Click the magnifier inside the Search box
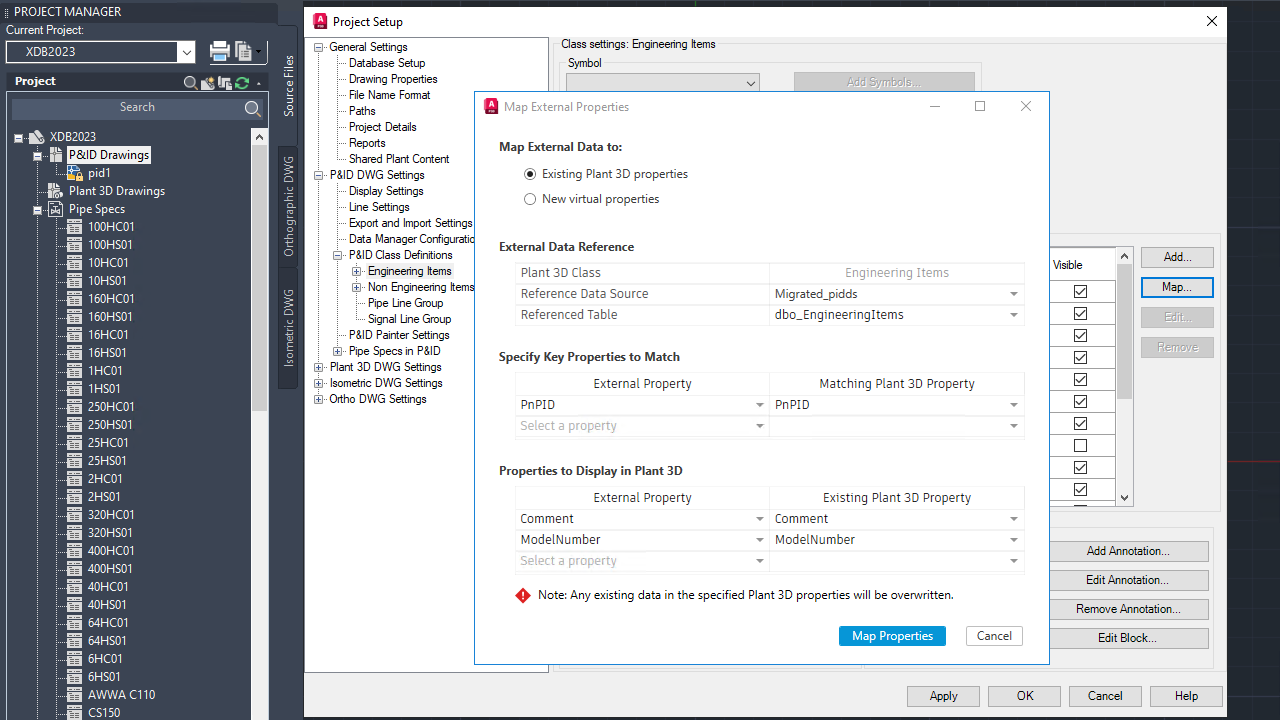Viewport: 1280px width, 720px height. [252, 108]
